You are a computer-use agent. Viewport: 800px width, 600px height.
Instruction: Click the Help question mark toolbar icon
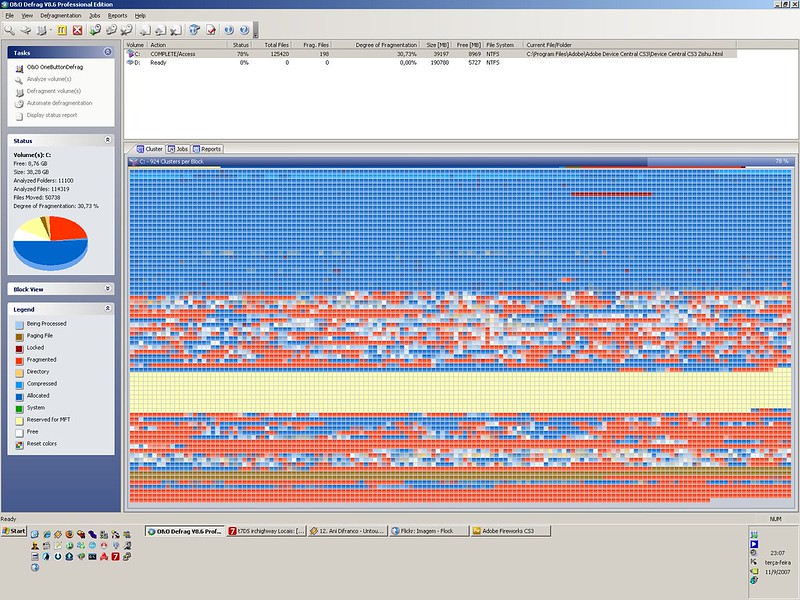(x=244, y=30)
